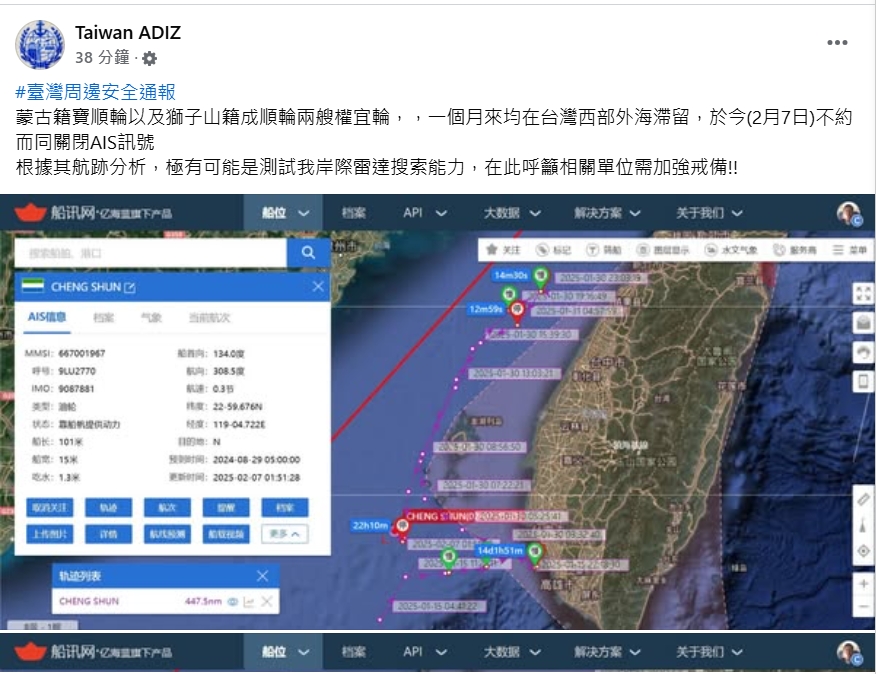Click the post audience gear icon

[149, 58]
